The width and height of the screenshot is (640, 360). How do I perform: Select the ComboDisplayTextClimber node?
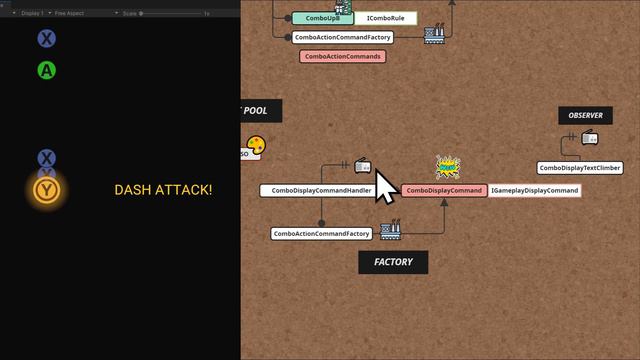tap(580, 168)
